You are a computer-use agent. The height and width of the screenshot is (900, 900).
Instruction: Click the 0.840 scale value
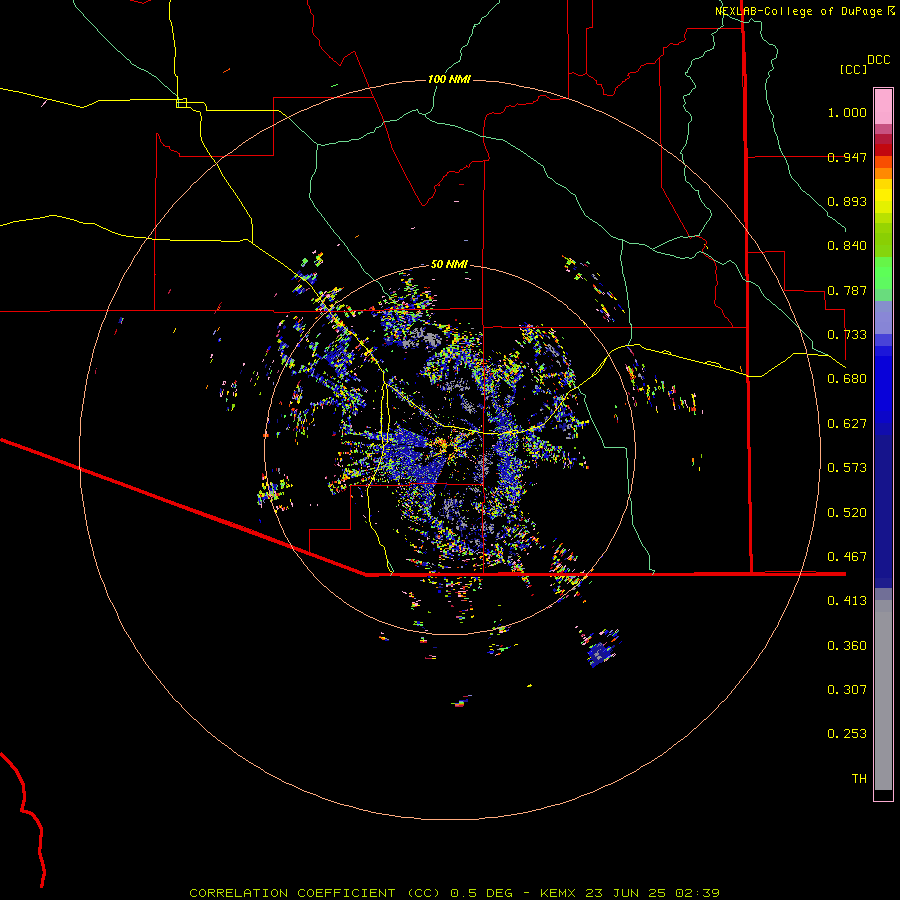[847, 246]
